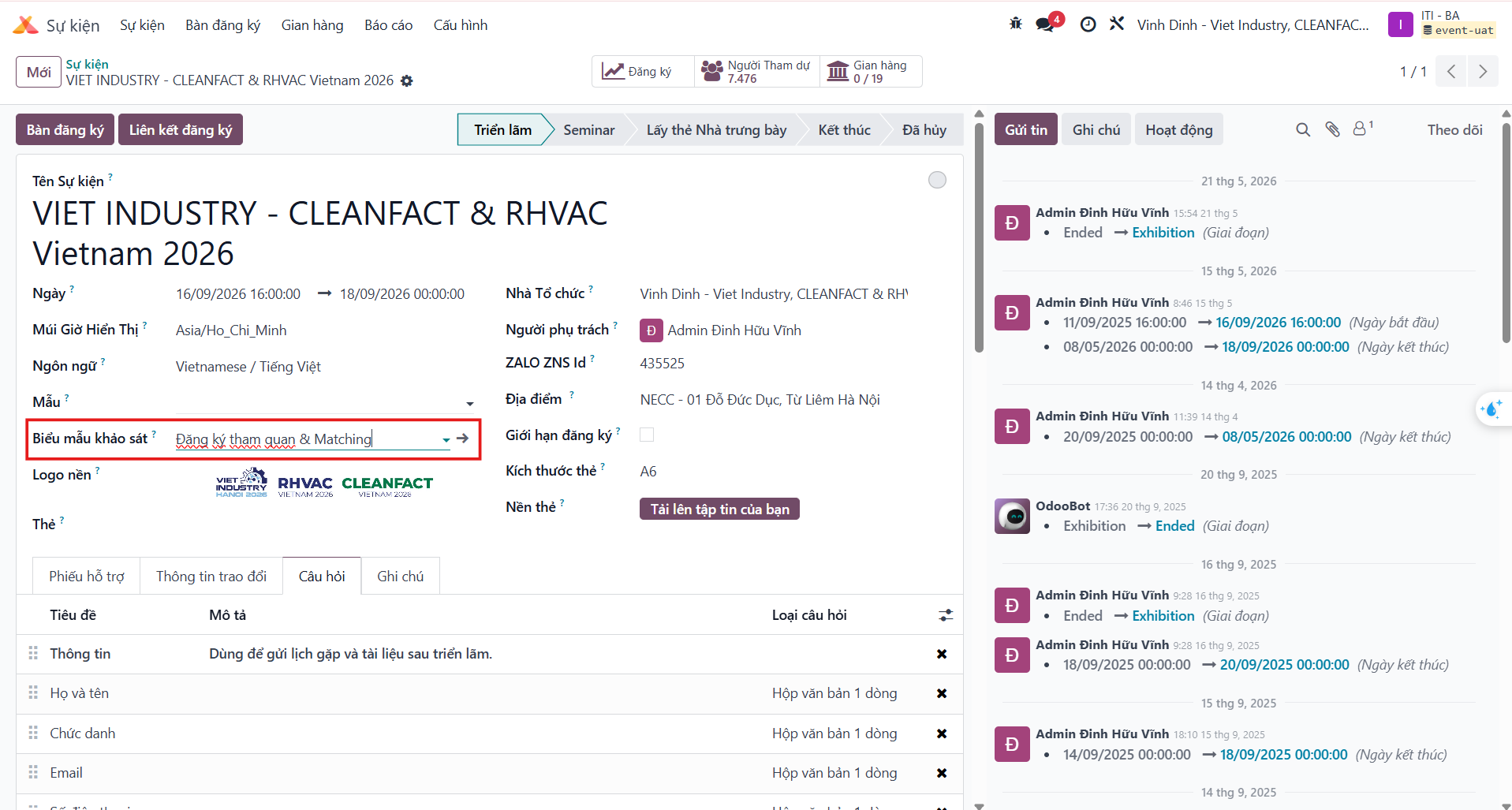Click the Liên kết đăng ký button
1512x810 pixels.
[181, 130]
